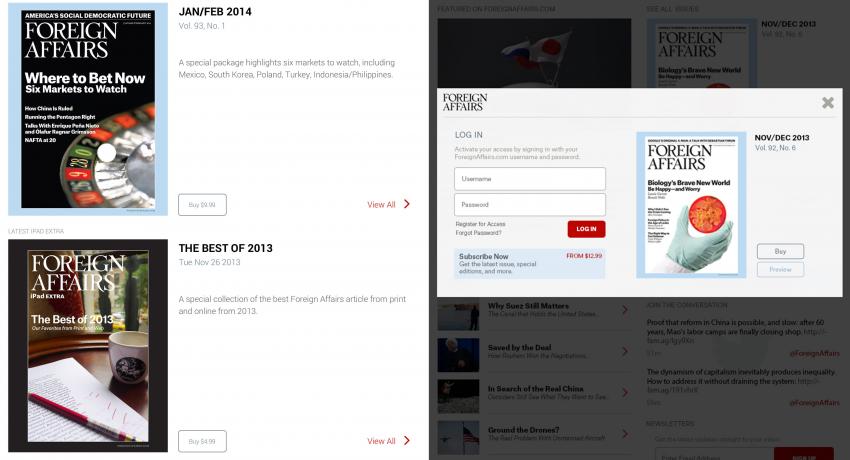
Task: Buy the Jan/Feb 2014 issue for $9.99
Action: [x=202, y=205]
